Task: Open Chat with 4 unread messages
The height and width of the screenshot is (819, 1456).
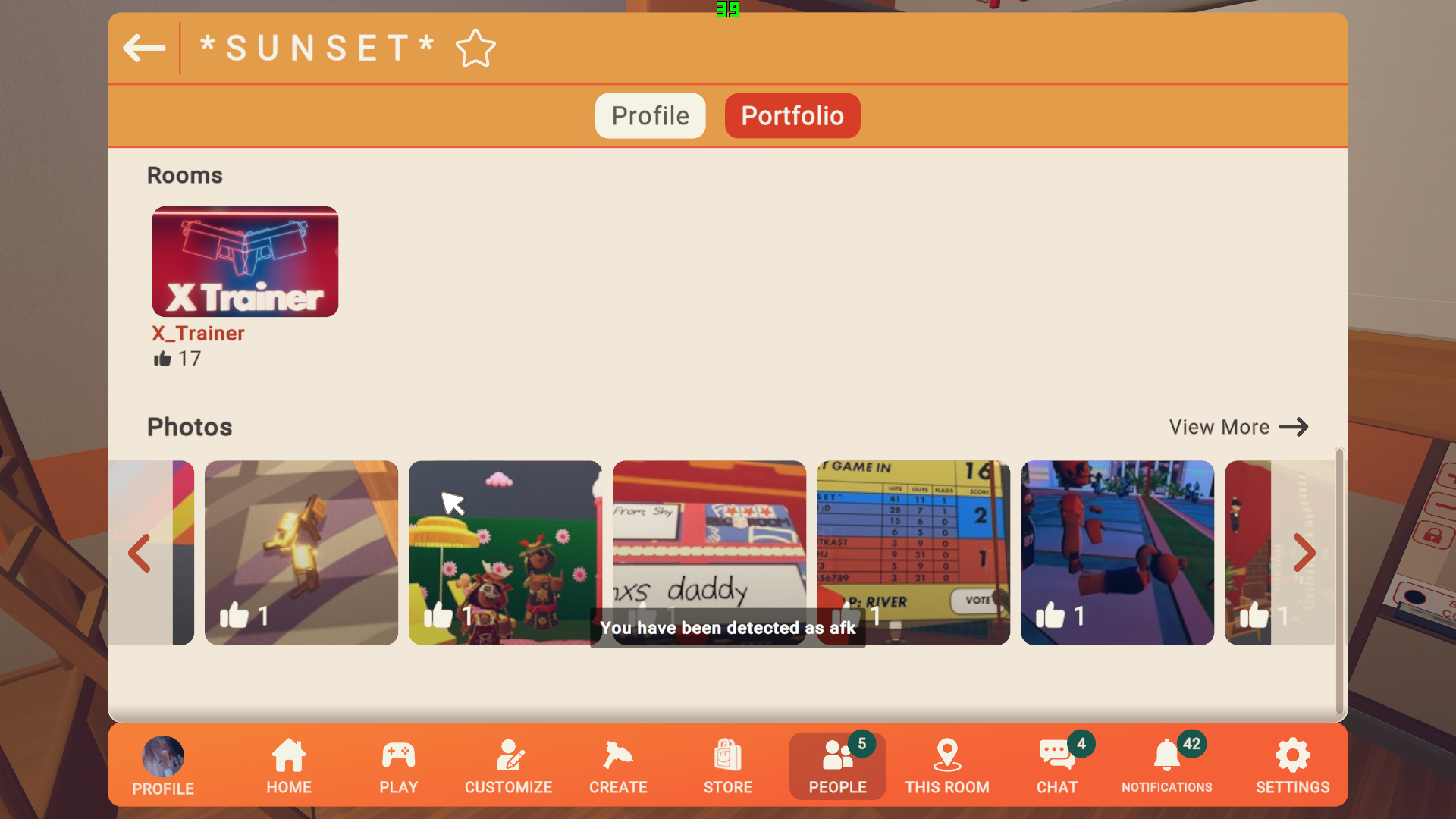Action: [1057, 766]
